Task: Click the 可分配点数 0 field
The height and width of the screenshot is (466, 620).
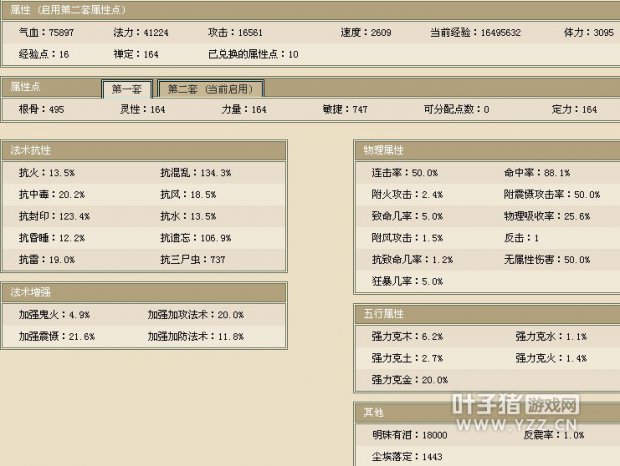Action: pyautogui.click(x=456, y=109)
